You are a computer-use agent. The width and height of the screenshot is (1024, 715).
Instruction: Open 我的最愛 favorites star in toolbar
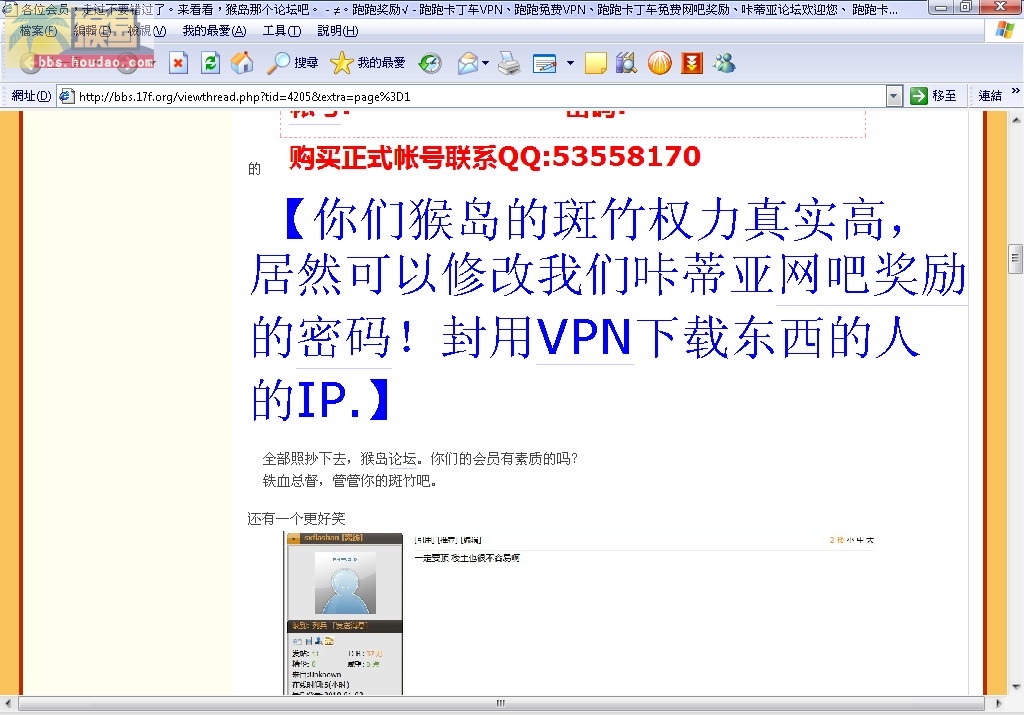click(368, 63)
